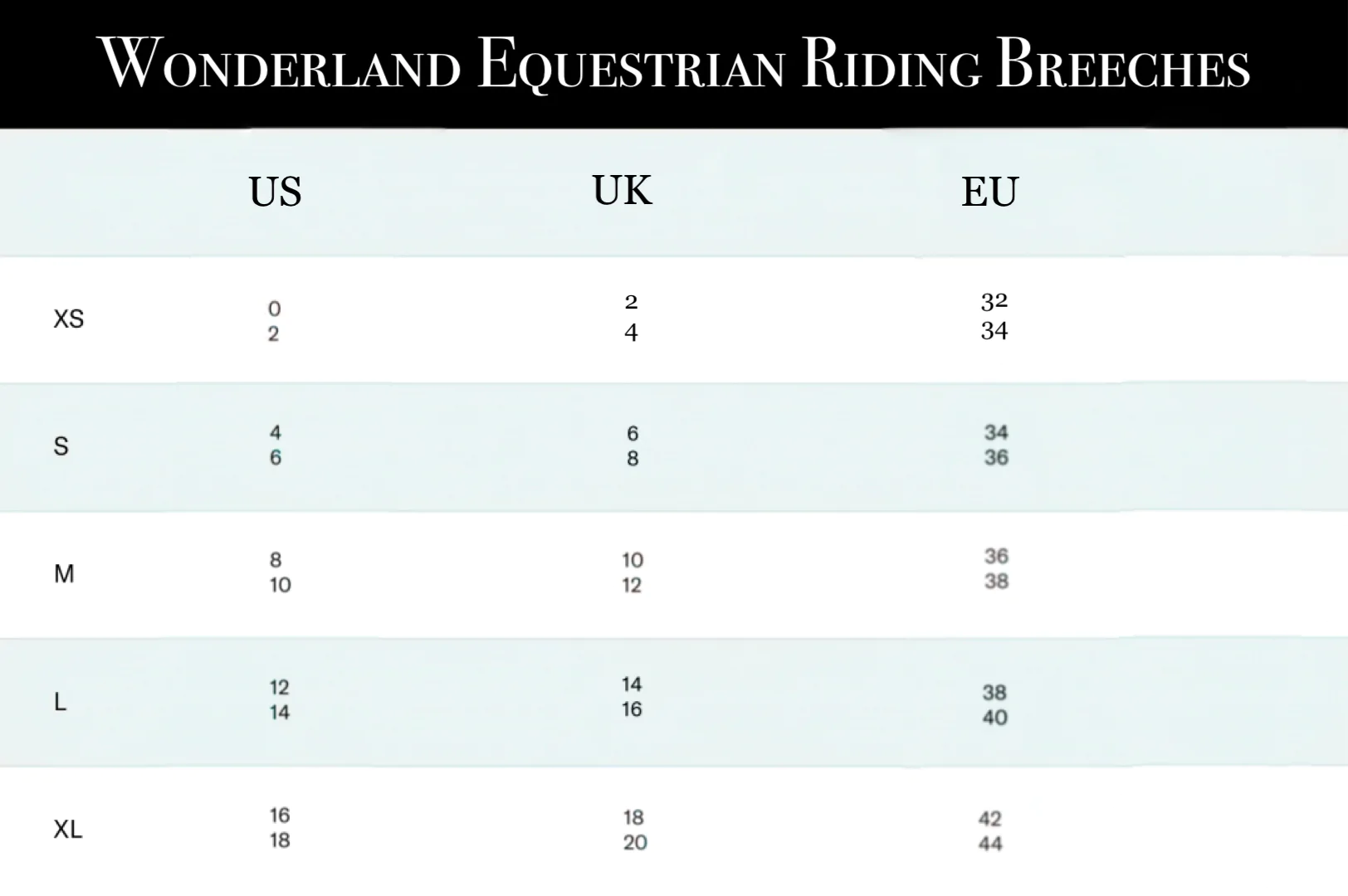The height and width of the screenshot is (896, 1348).
Task: Choose the L size row label
Action: (x=60, y=702)
